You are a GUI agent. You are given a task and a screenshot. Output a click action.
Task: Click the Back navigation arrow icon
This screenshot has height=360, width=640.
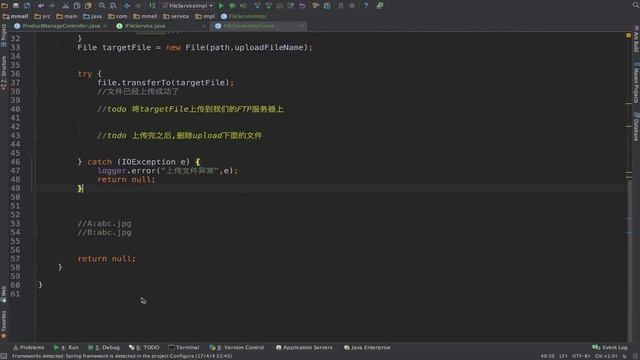(x=127, y=6)
